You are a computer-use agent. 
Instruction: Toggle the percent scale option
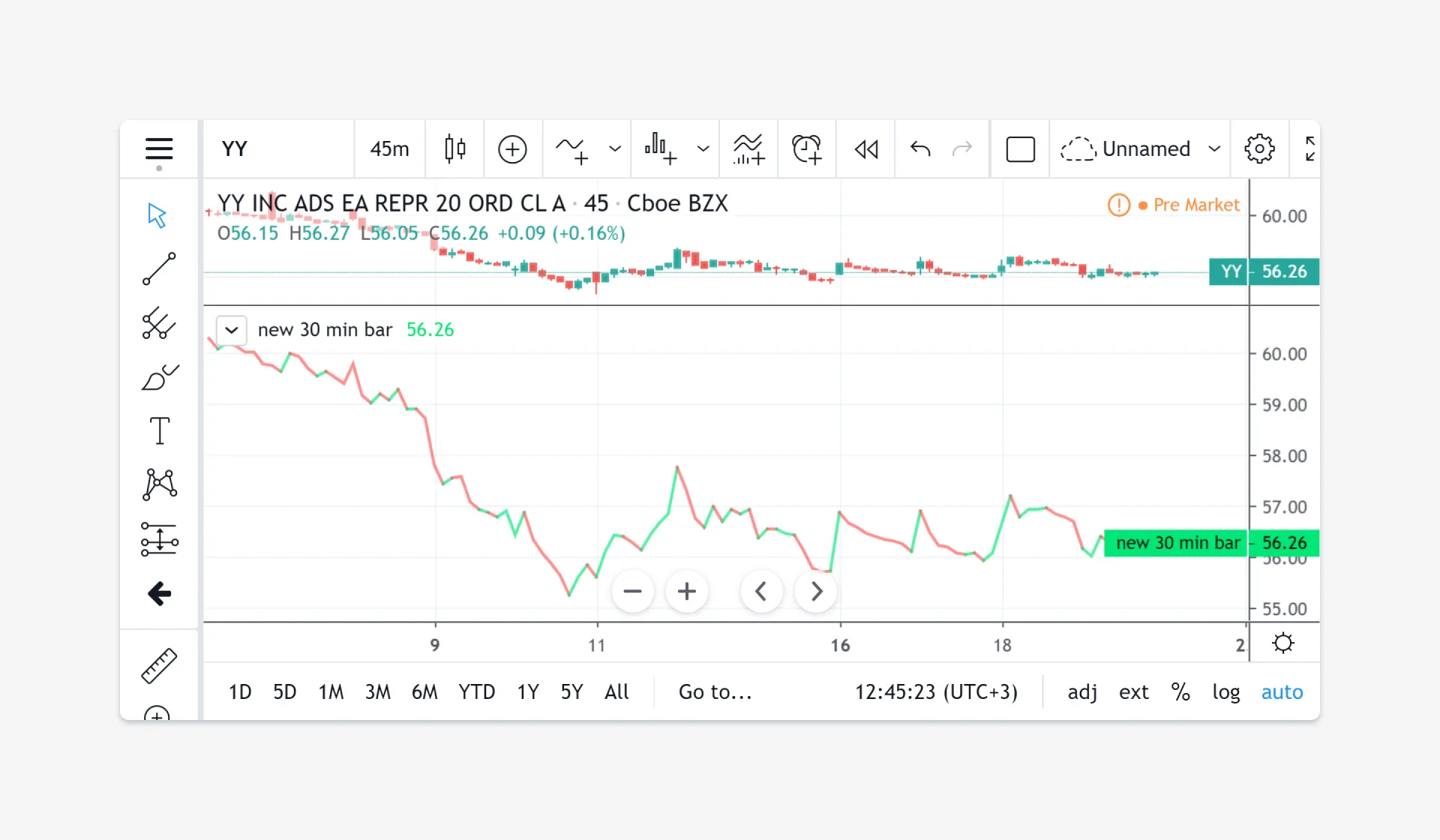point(1180,691)
